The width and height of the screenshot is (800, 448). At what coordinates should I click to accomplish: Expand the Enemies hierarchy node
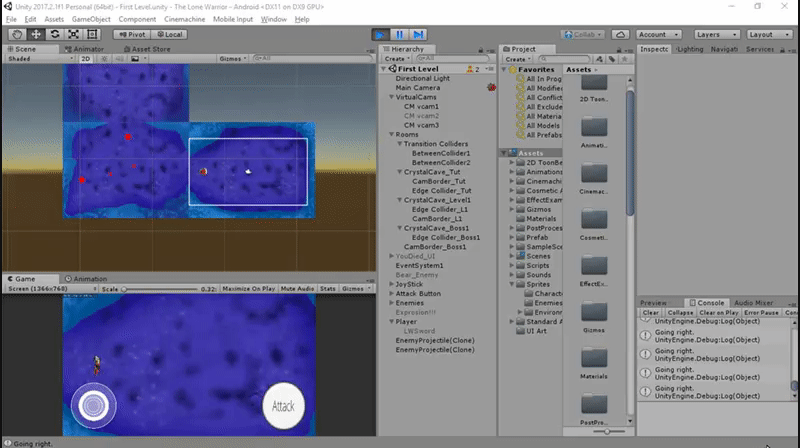pos(391,303)
